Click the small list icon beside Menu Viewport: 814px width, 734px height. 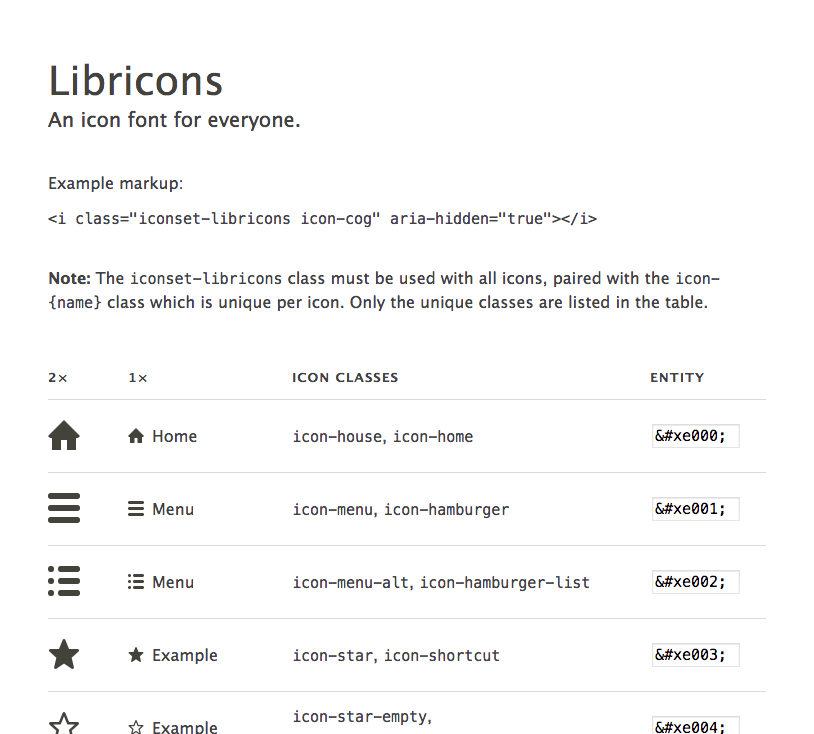click(x=136, y=582)
